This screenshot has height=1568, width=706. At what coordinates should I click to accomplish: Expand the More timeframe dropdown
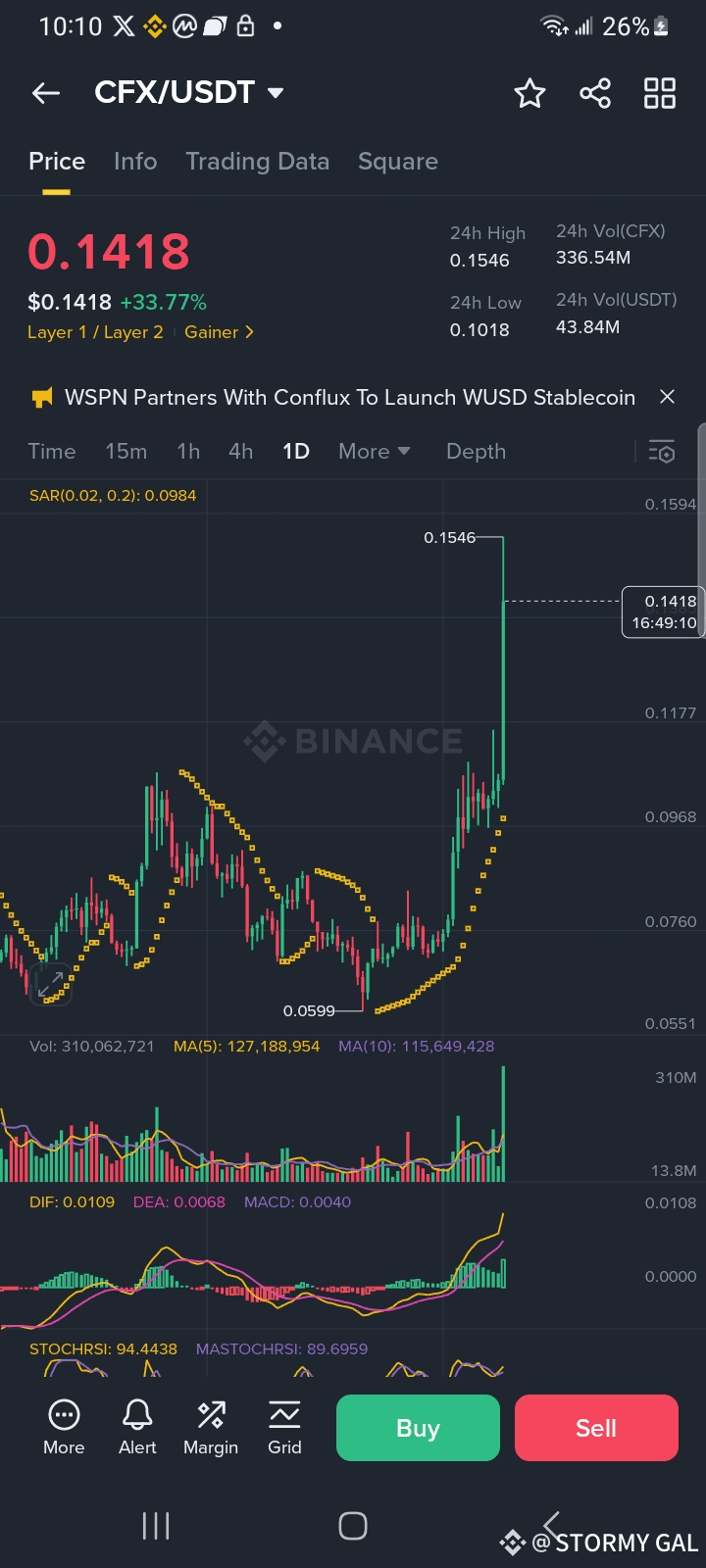pos(374,452)
